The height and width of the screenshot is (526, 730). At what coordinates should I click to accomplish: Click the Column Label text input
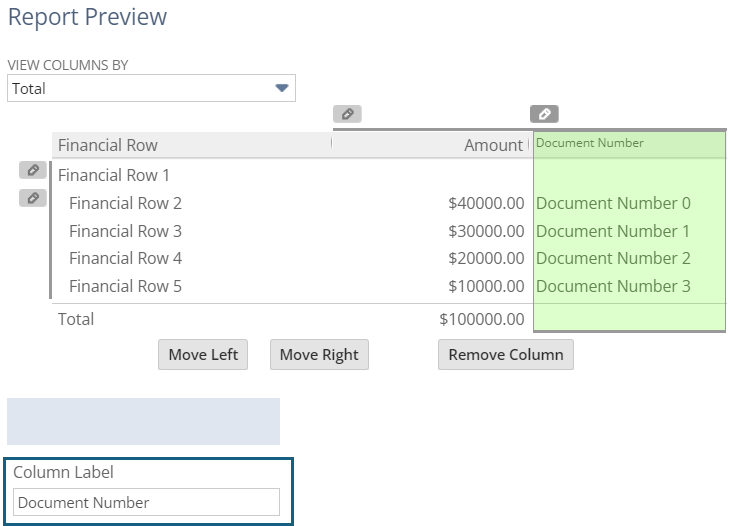point(146,502)
